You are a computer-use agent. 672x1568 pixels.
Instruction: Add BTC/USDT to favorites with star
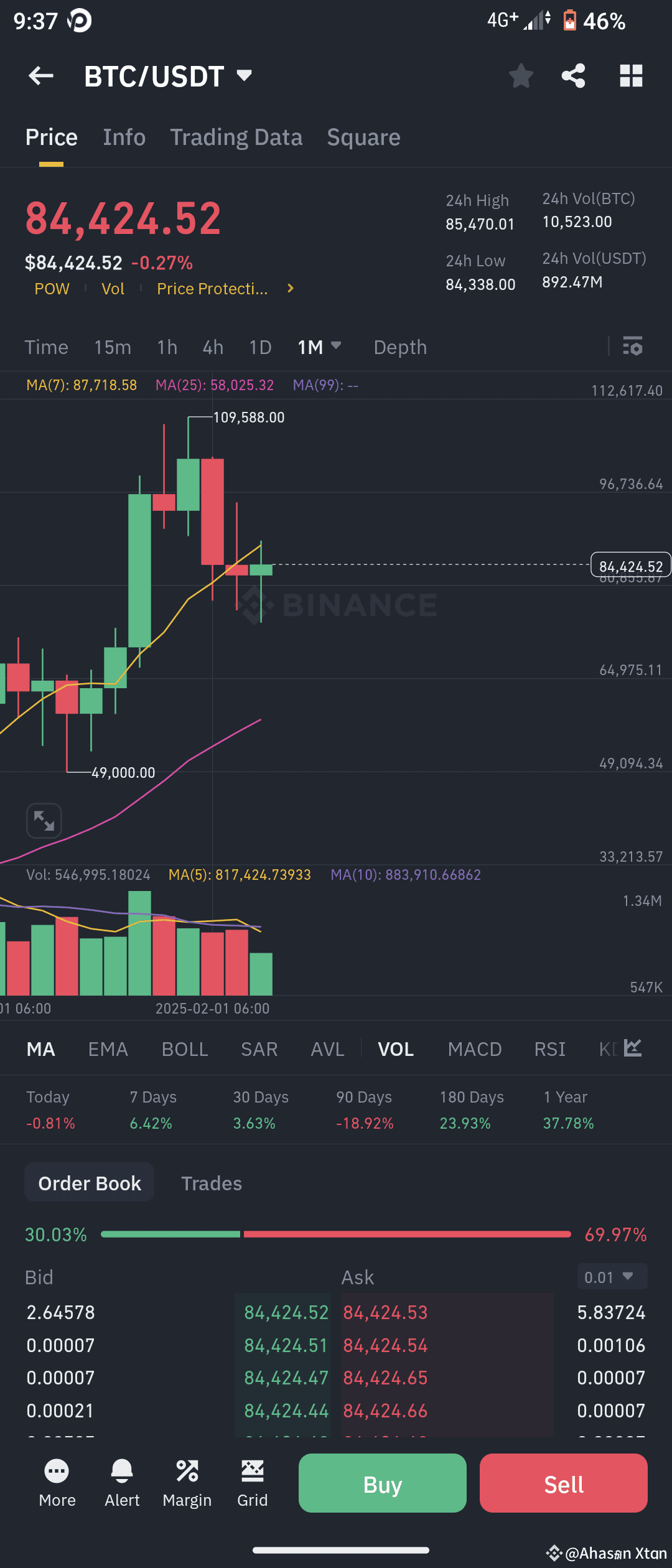click(521, 76)
